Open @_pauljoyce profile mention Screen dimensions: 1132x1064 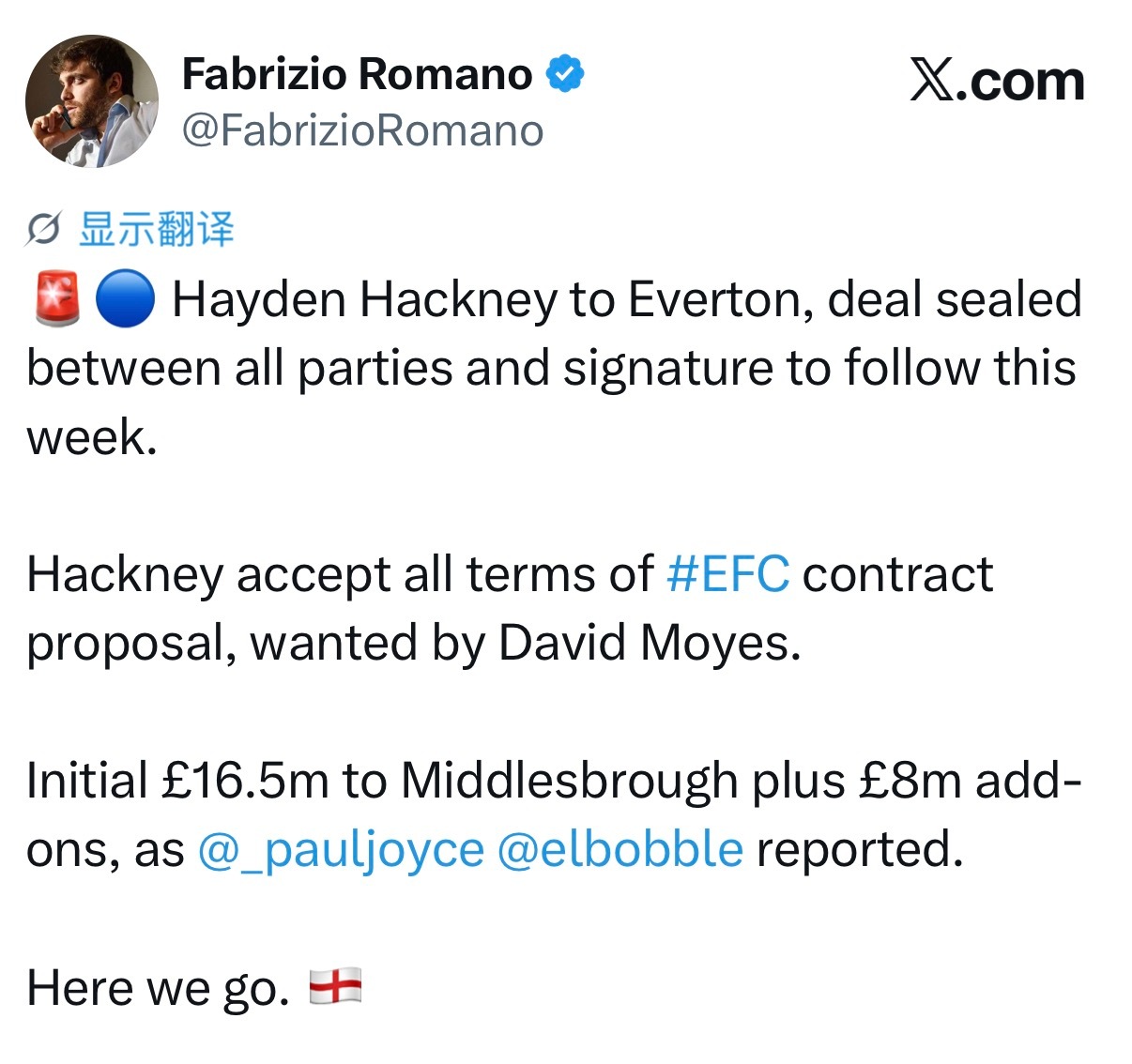pos(341,849)
